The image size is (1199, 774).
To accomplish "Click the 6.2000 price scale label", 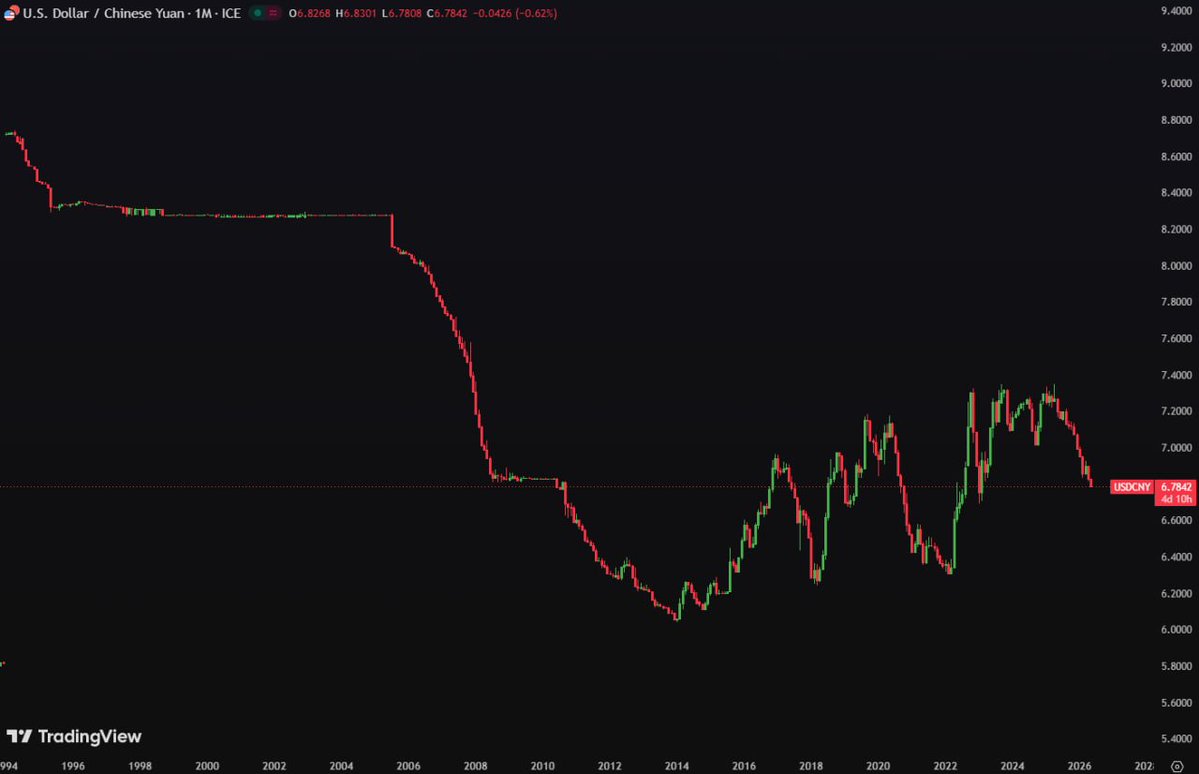I will coord(1176,594).
